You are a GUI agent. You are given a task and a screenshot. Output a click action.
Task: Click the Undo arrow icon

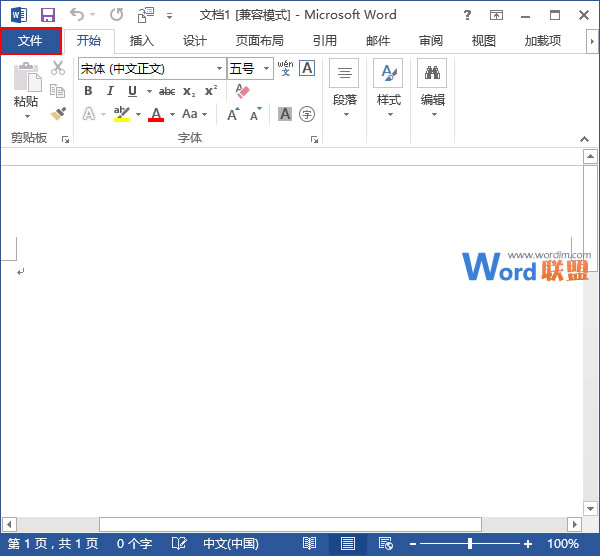tap(77, 15)
